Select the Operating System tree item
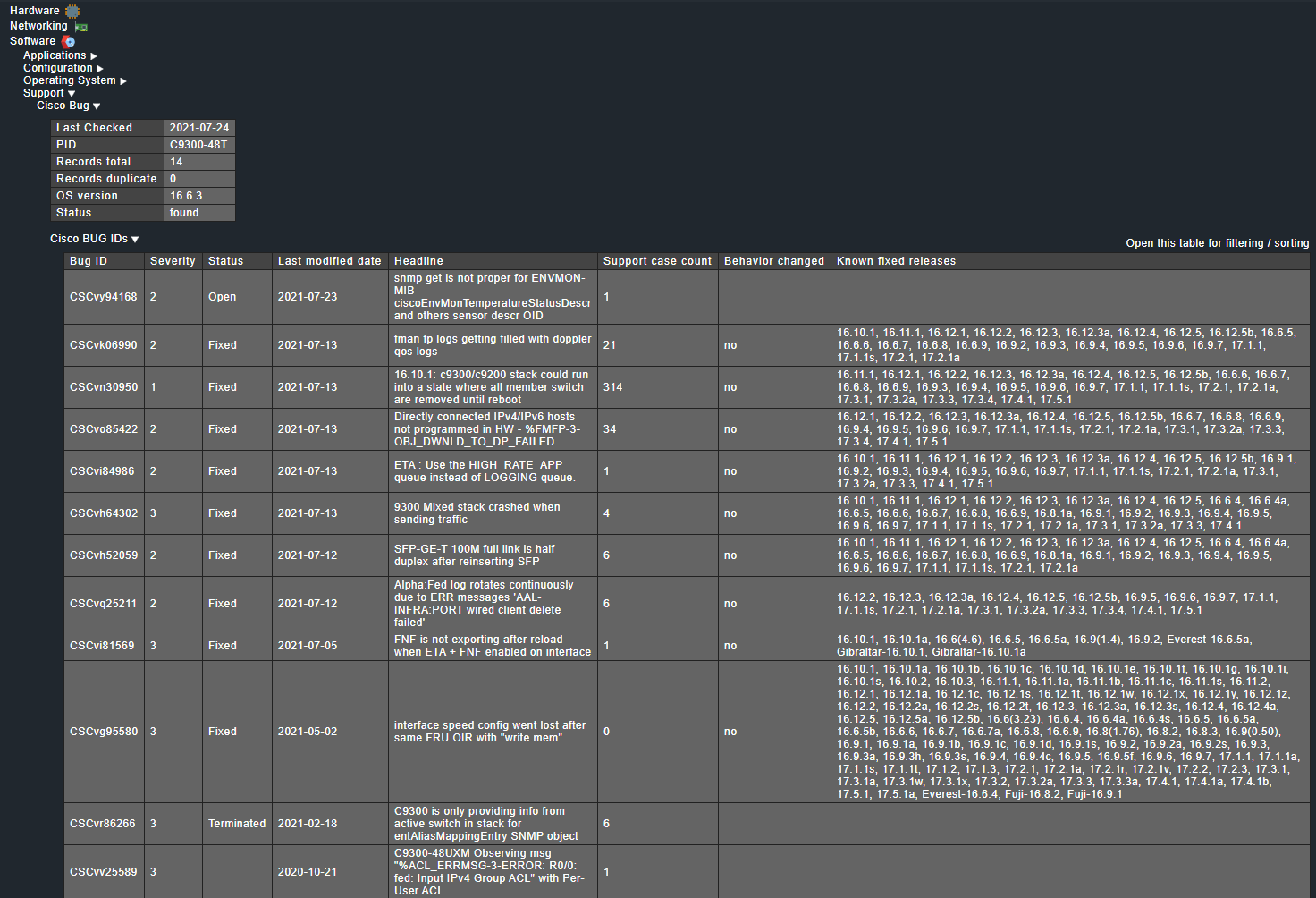The height and width of the screenshot is (898, 1316). (x=70, y=80)
